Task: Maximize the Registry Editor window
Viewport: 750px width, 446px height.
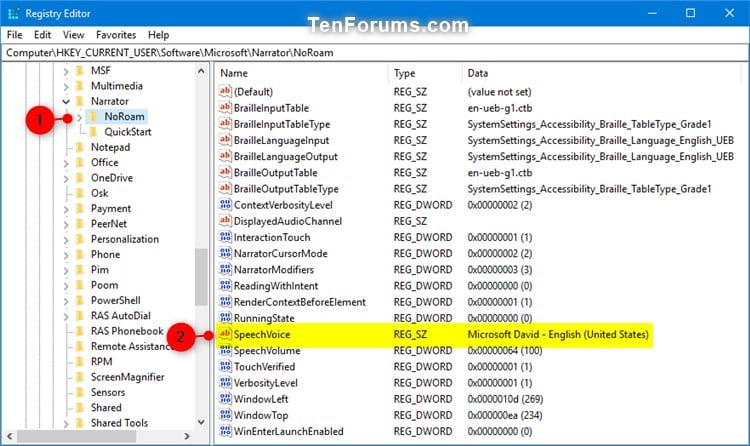Action: pos(690,13)
